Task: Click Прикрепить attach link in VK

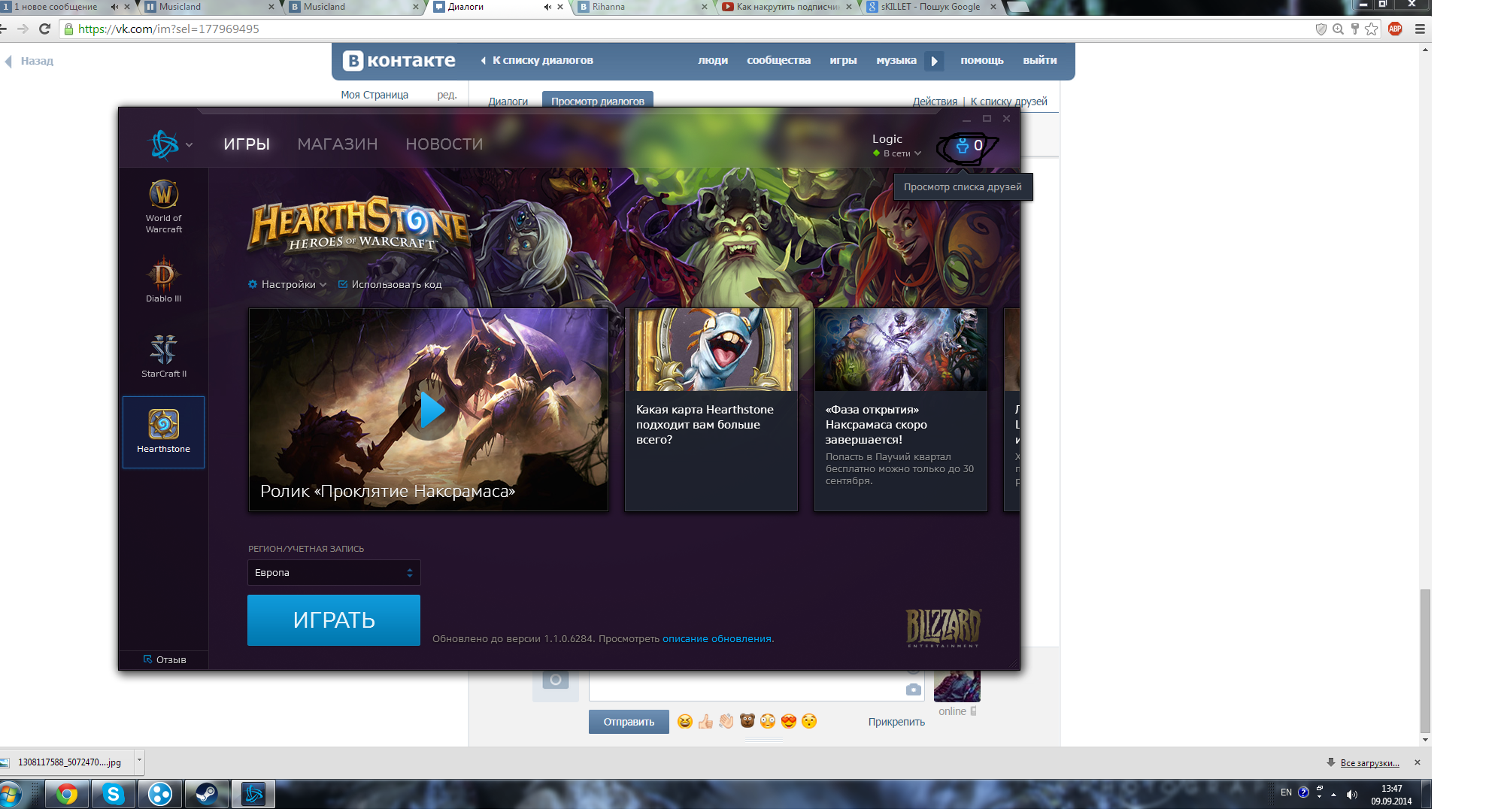Action: pyautogui.click(x=896, y=722)
